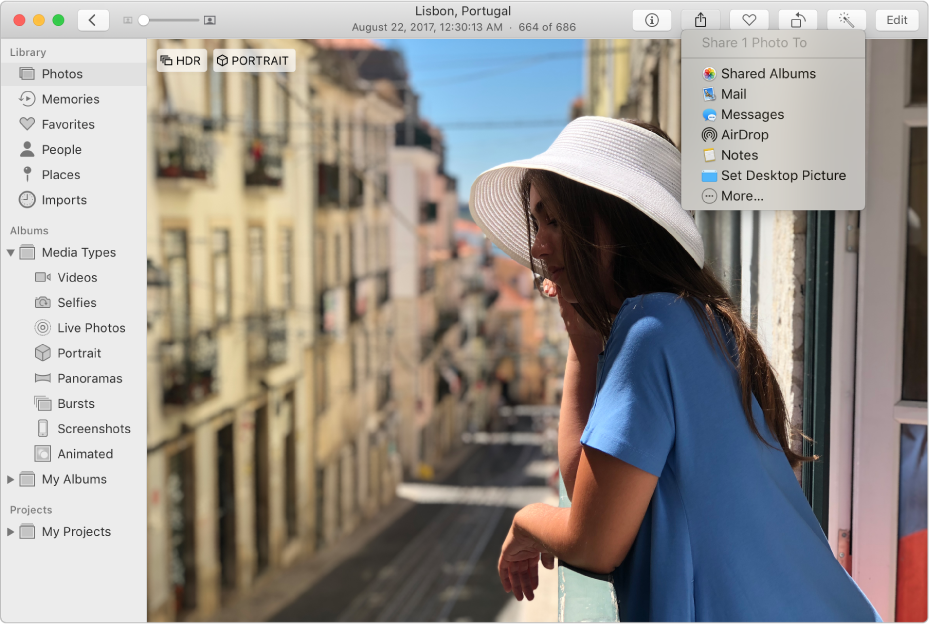This screenshot has width=934, height=625.
Task: Select Set Desktop Picture in the share menu
Action: tap(783, 175)
